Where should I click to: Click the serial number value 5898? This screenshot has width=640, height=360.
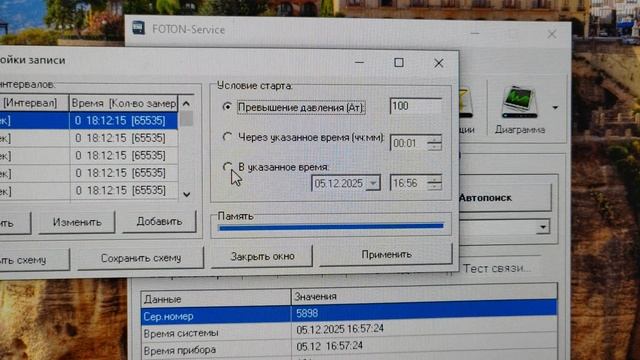tap(307, 313)
